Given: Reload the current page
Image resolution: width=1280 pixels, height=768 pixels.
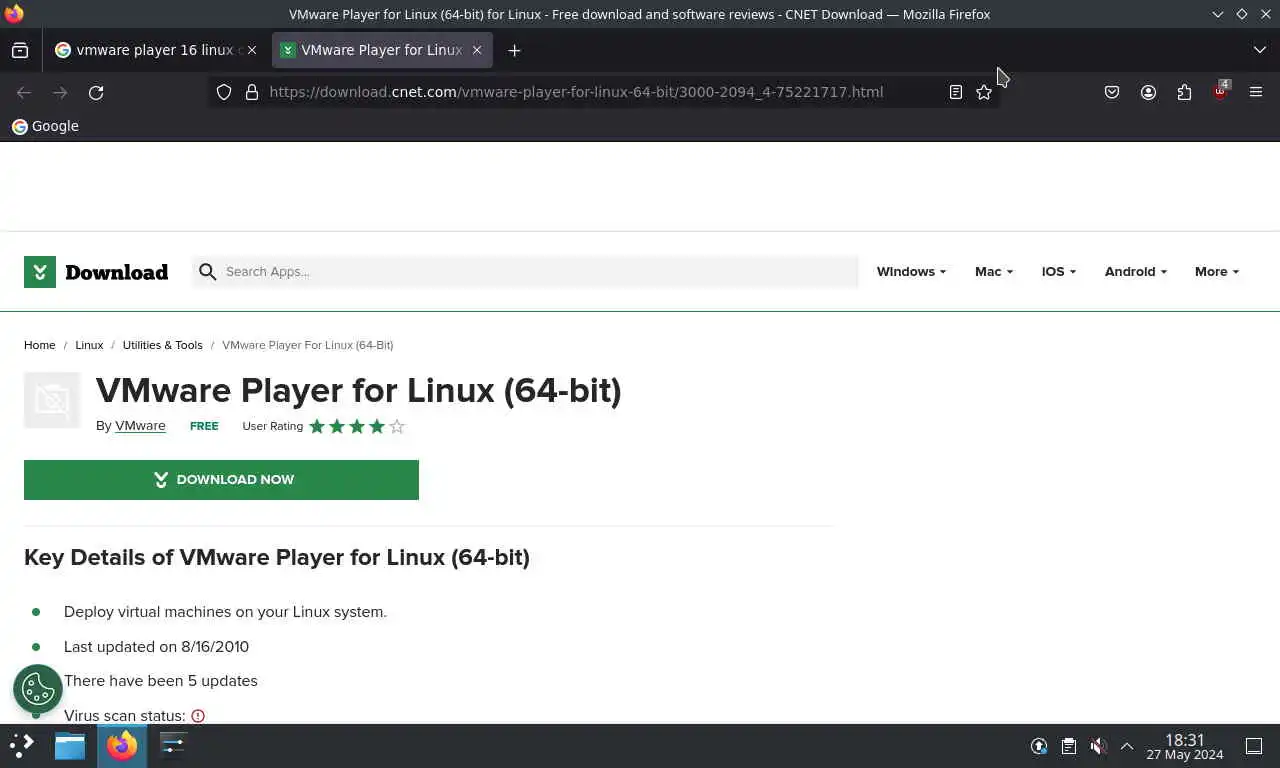Looking at the screenshot, I should pos(96,92).
